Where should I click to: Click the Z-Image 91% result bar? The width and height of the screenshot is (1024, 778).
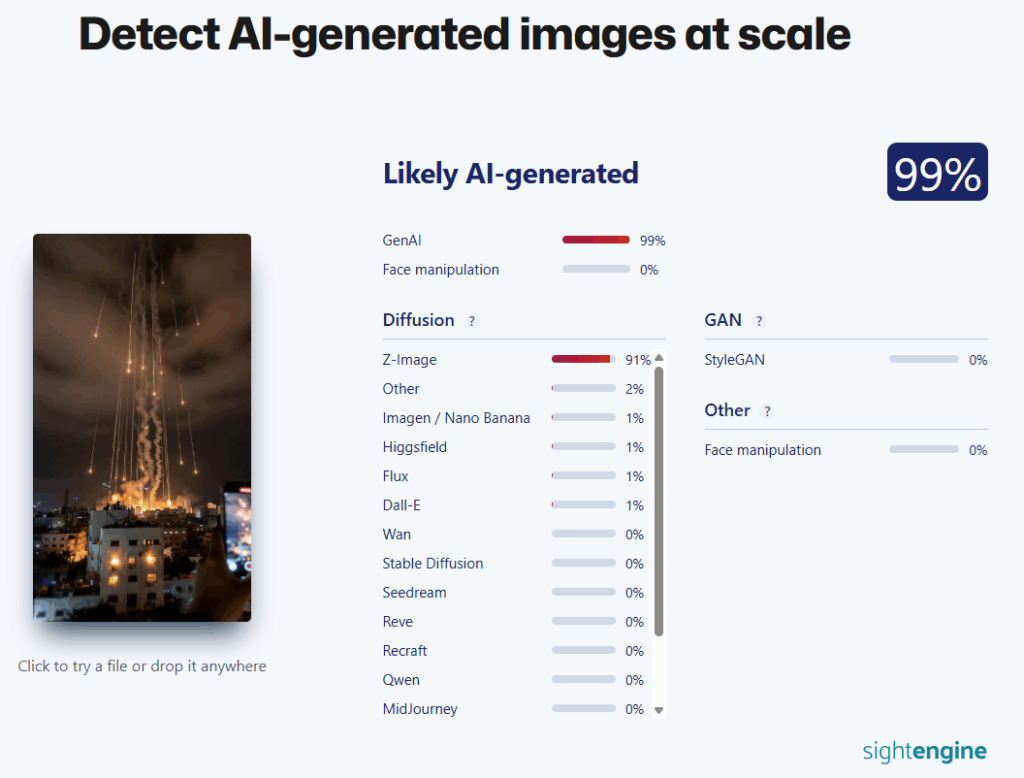[583, 359]
